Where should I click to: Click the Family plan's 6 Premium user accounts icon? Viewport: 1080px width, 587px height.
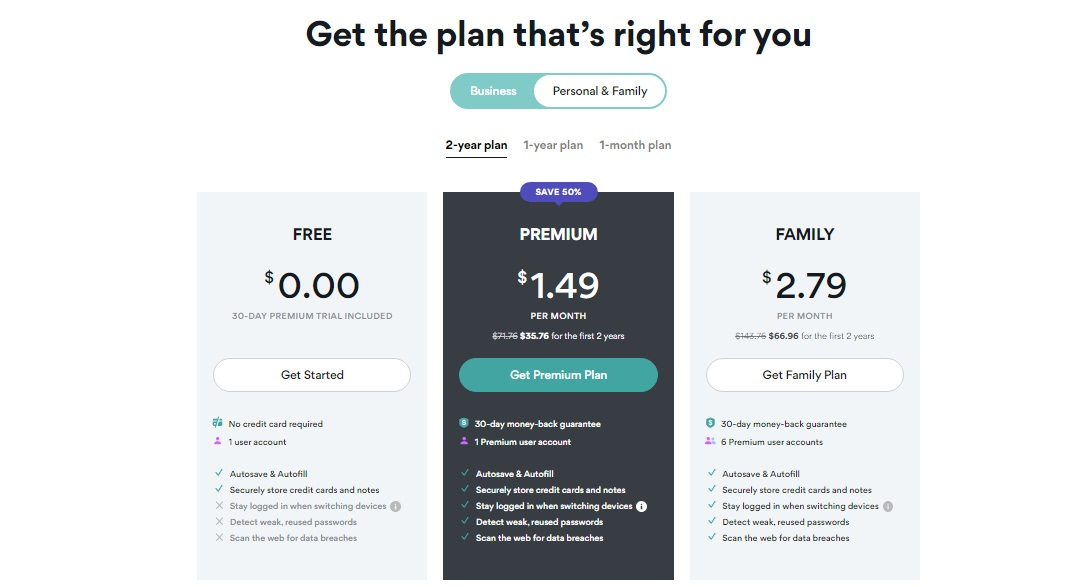pos(710,441)
